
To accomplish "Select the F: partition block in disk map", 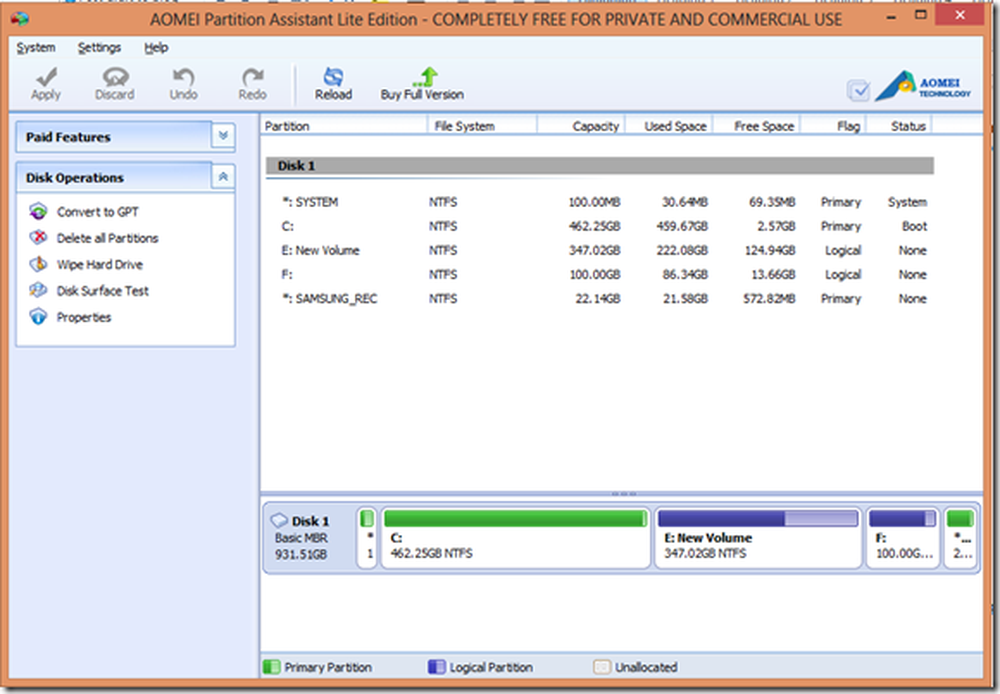I will pos(902,537).
